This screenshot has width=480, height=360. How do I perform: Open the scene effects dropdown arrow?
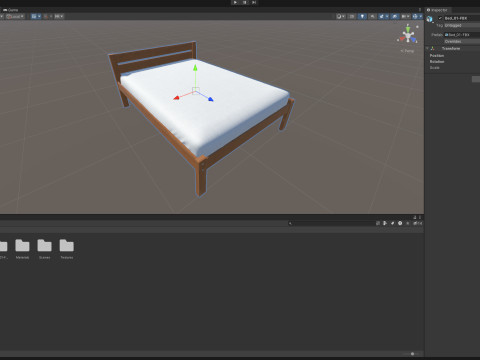point(387,16)
